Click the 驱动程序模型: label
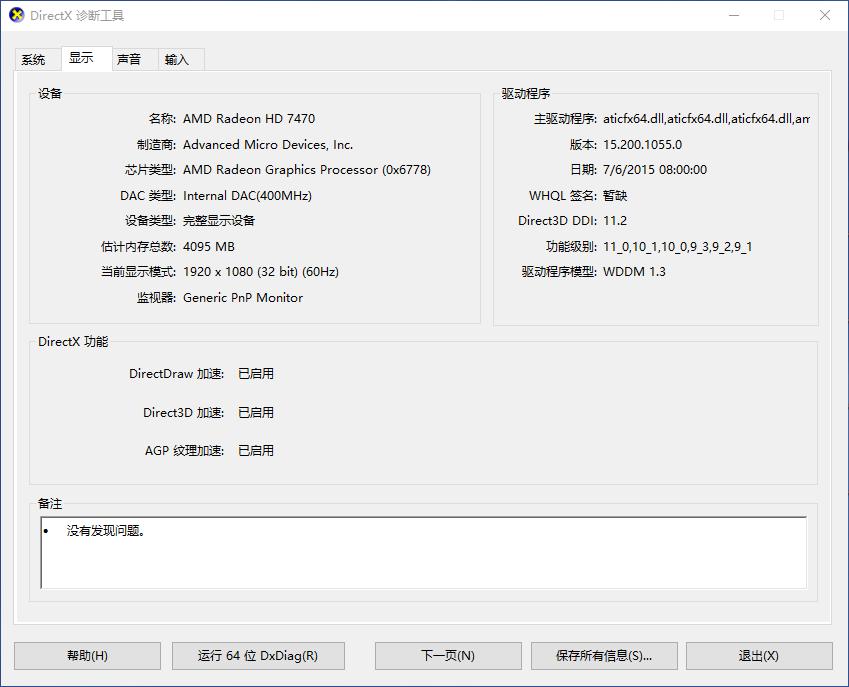 coord(559,271)
